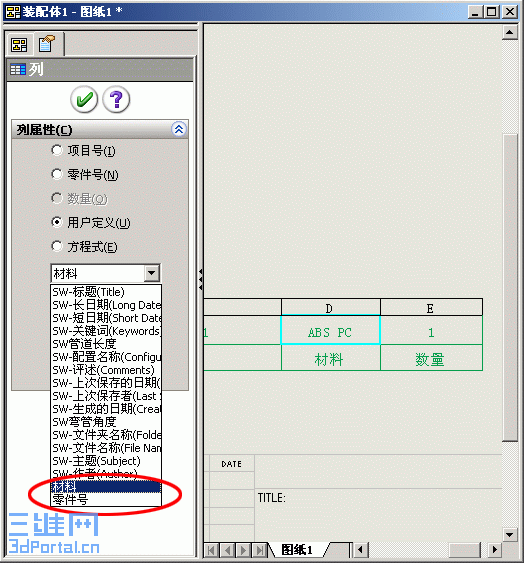Confirm with the green checkmark OK button
This screenshot has width=524, height=563.
tap(84, 99)
